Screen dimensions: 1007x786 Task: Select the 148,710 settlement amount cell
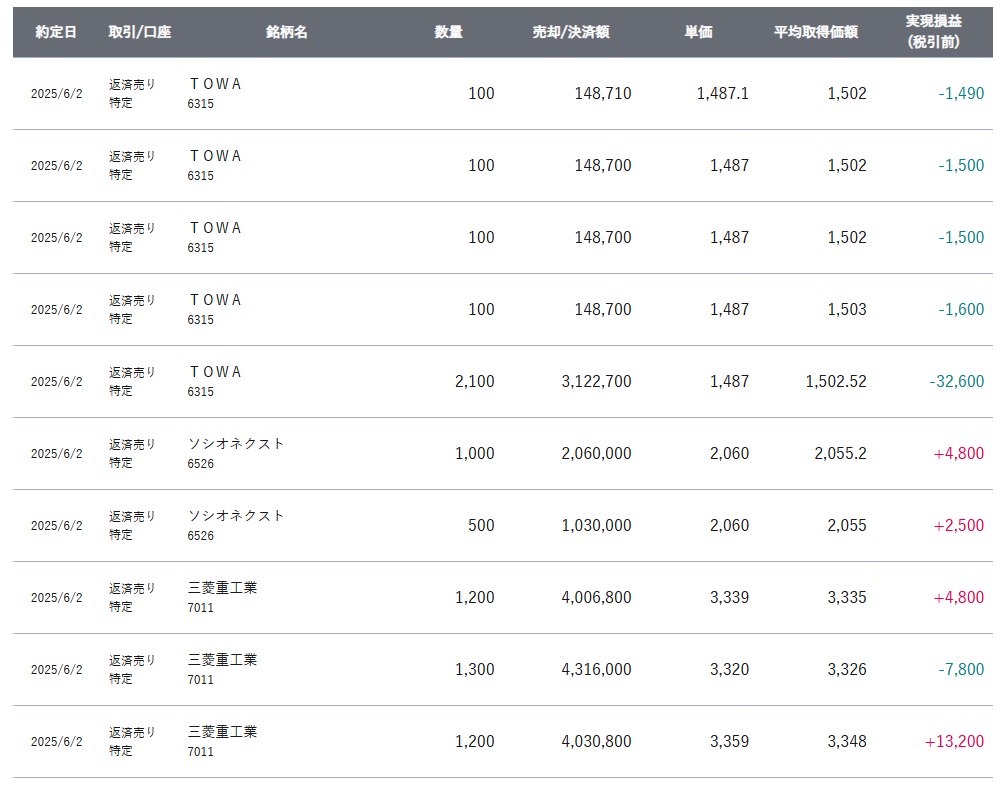pyautogui.click(x=602, y=93)
